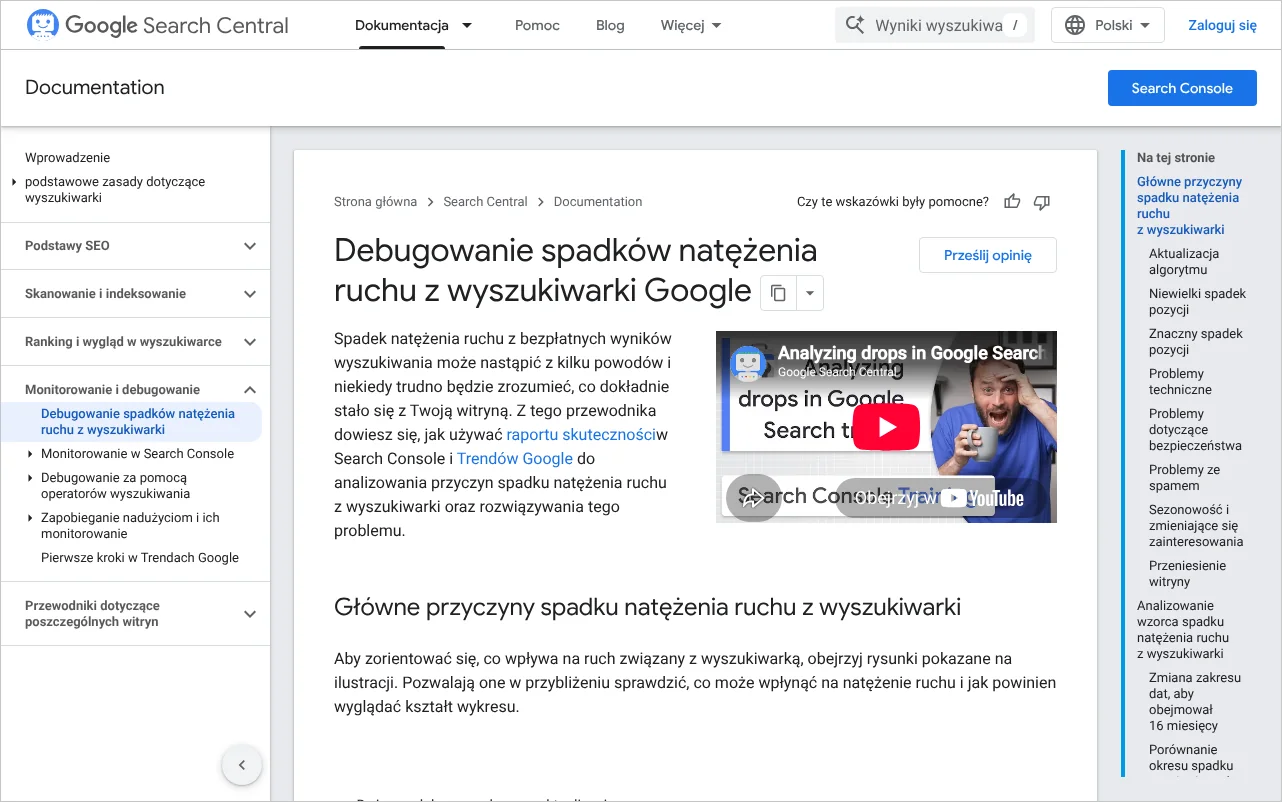This screenshot has height=802, width=1282.
Task: Click the Google Search Central logo
Action: point(157,25)
